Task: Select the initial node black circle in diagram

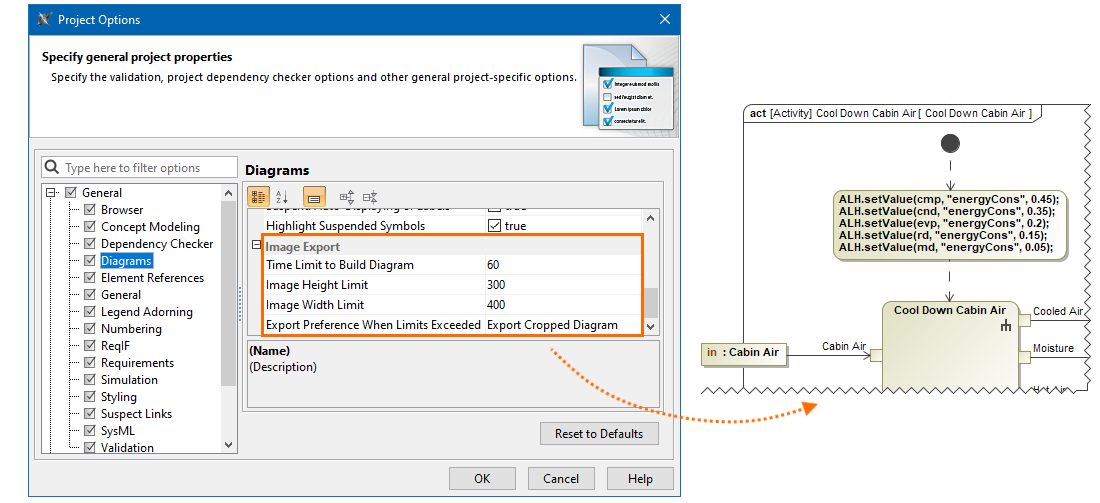Action: coord(949,143)
